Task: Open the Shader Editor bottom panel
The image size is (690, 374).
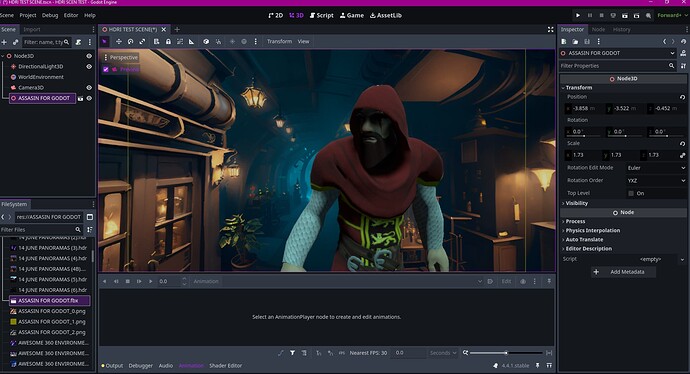Action: [226, 366]
